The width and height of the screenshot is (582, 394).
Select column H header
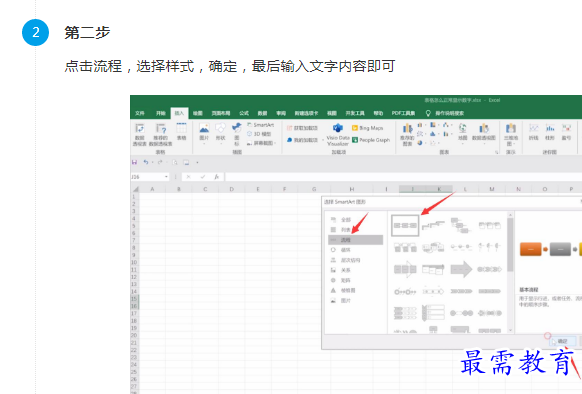(351, 189)
